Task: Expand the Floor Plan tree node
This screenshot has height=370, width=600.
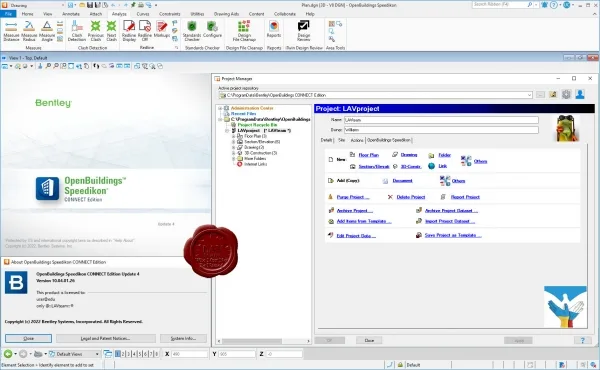Action: (233, 136)
